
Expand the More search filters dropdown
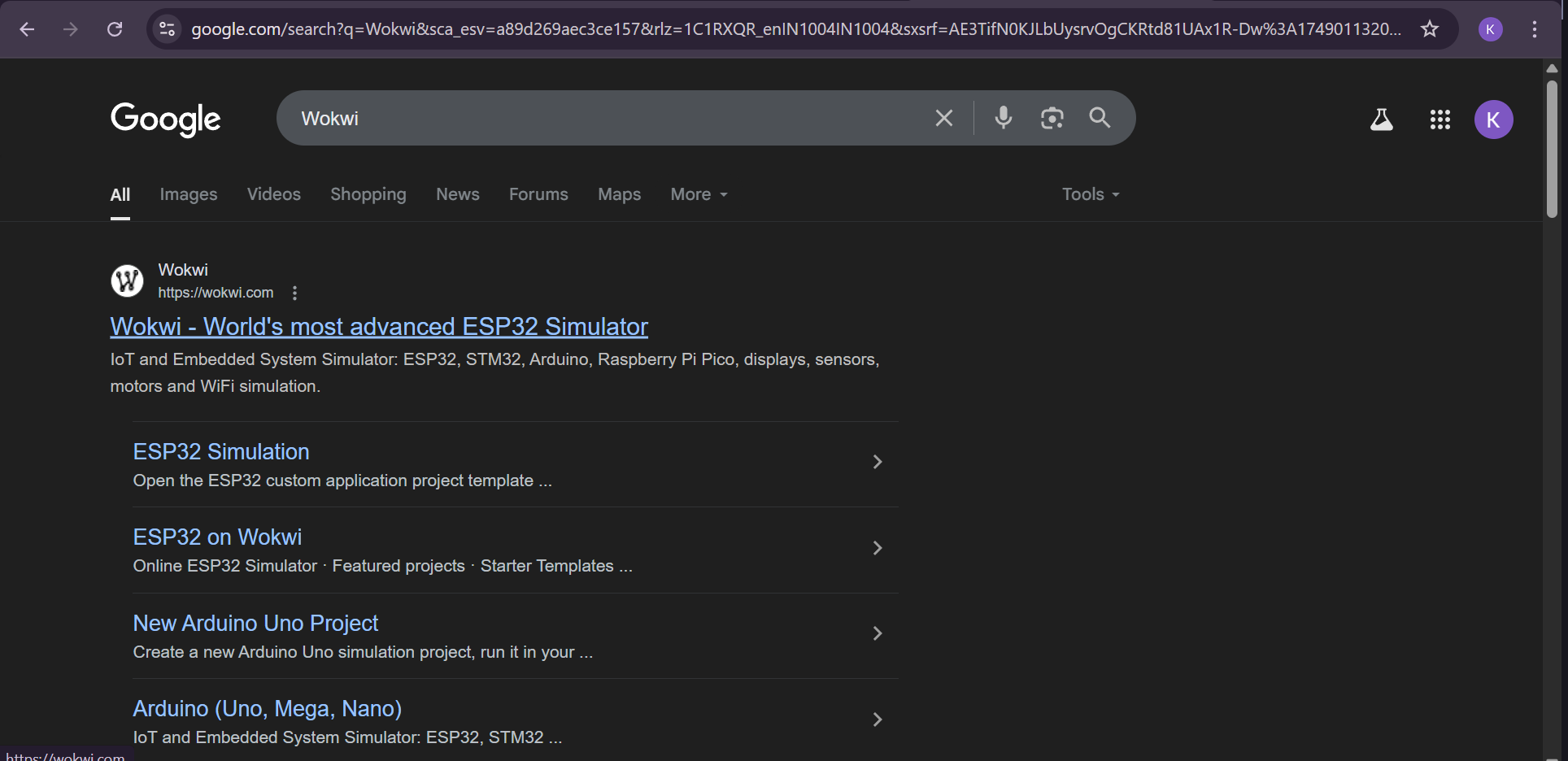pos(699,194)
